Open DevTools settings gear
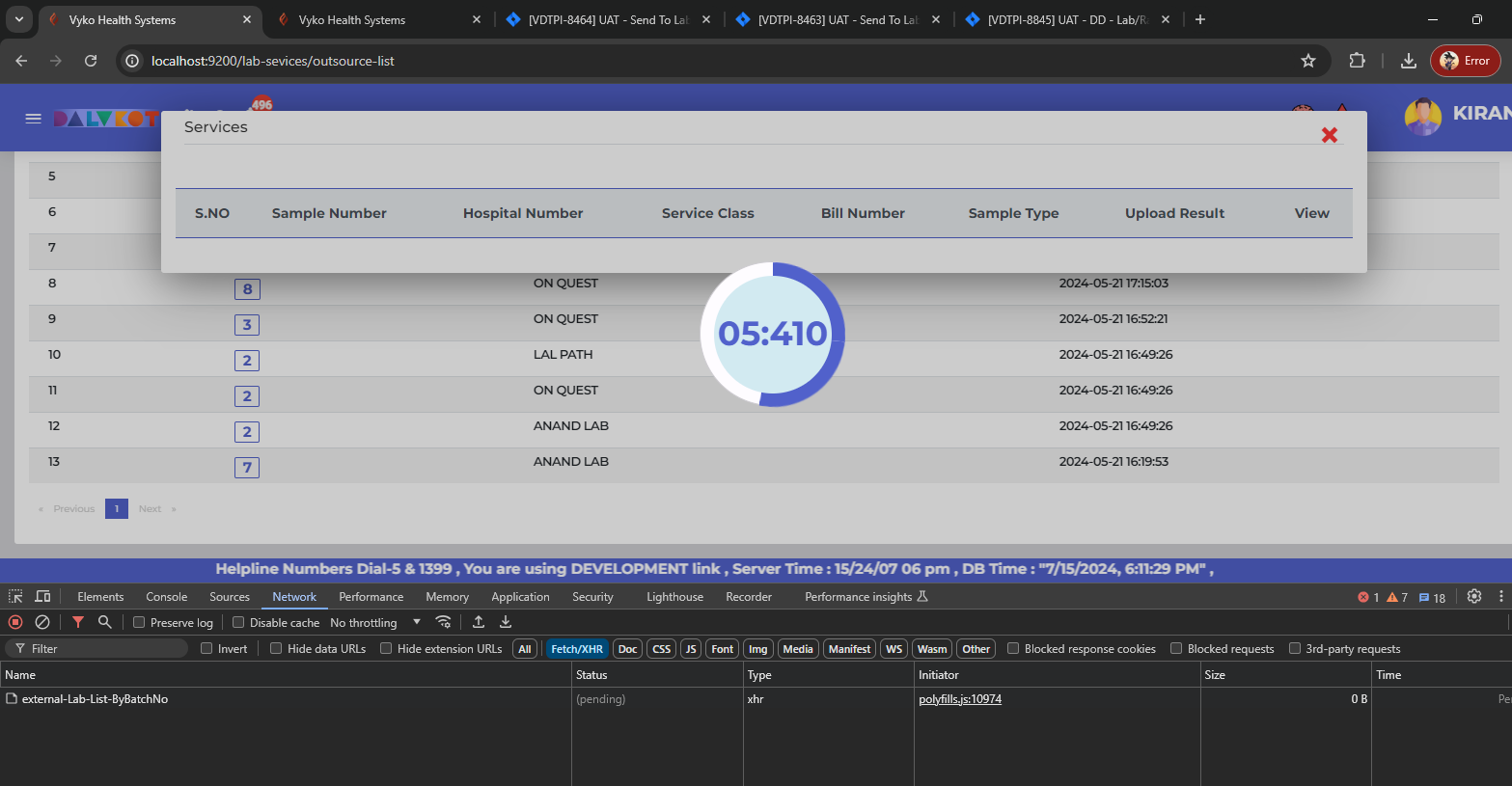The width and height of the screenshot is (1512, 786). coord(1473,597)
